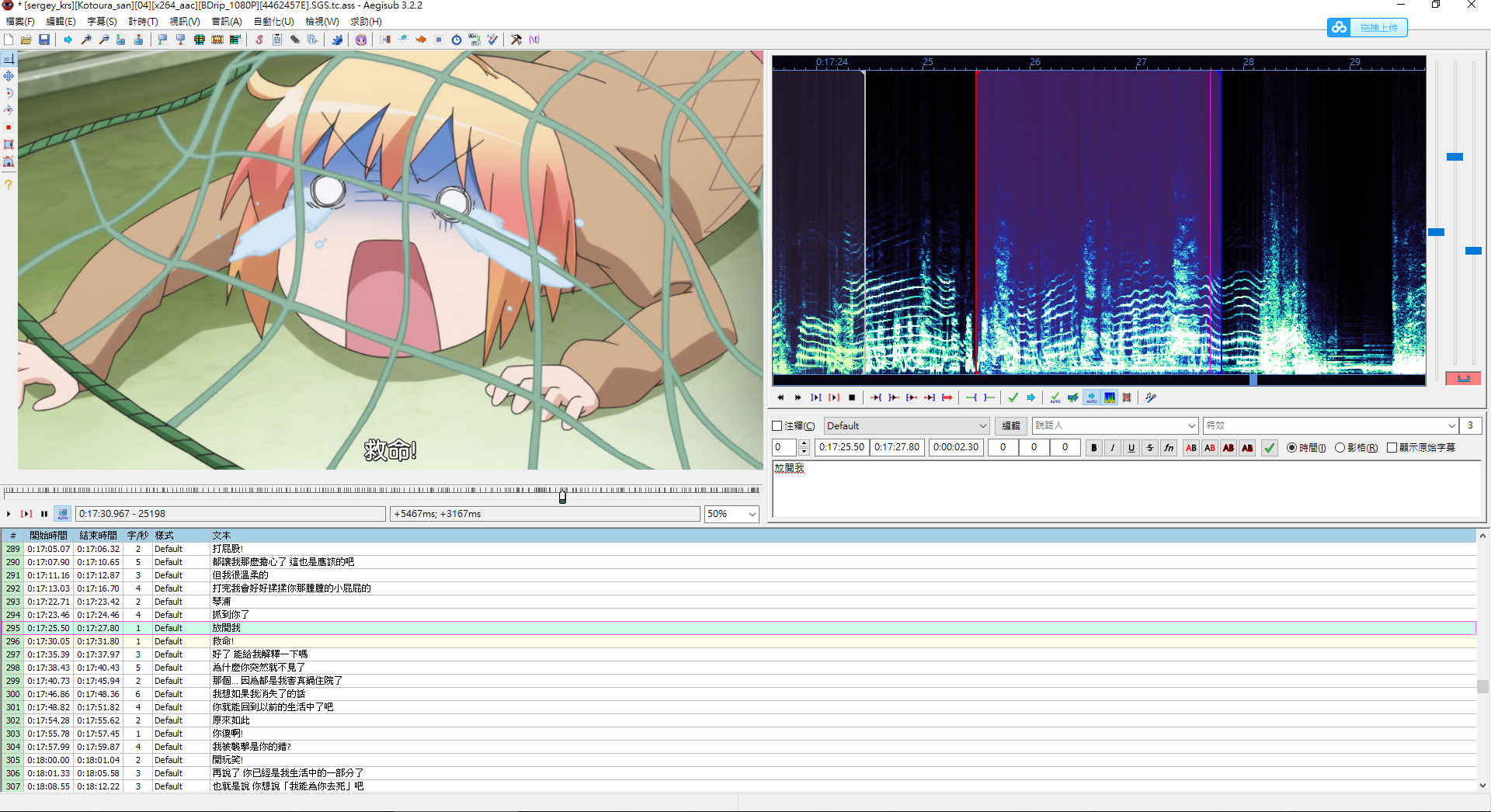Viewport: 1491px width, 812px height.
Task: Select the vector clip visual tool
Action: 9,162
